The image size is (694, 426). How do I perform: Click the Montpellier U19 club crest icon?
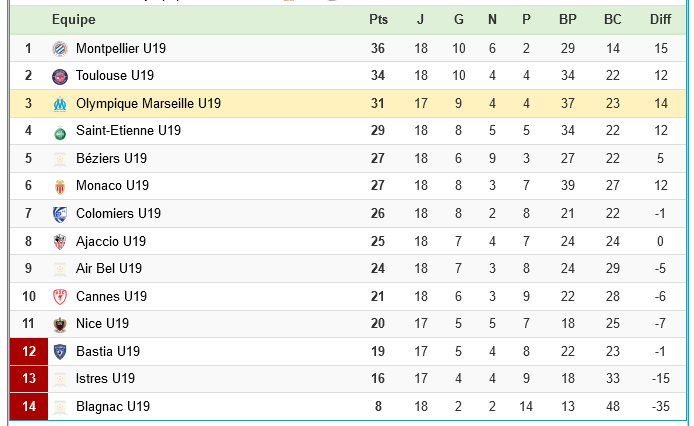coord(60,48)
